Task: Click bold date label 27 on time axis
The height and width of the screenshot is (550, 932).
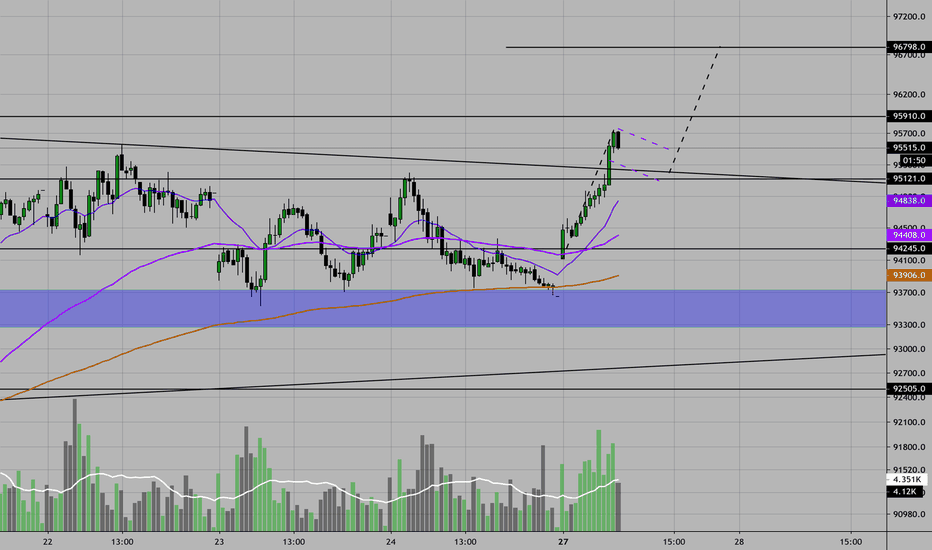Action: point(563,542)
